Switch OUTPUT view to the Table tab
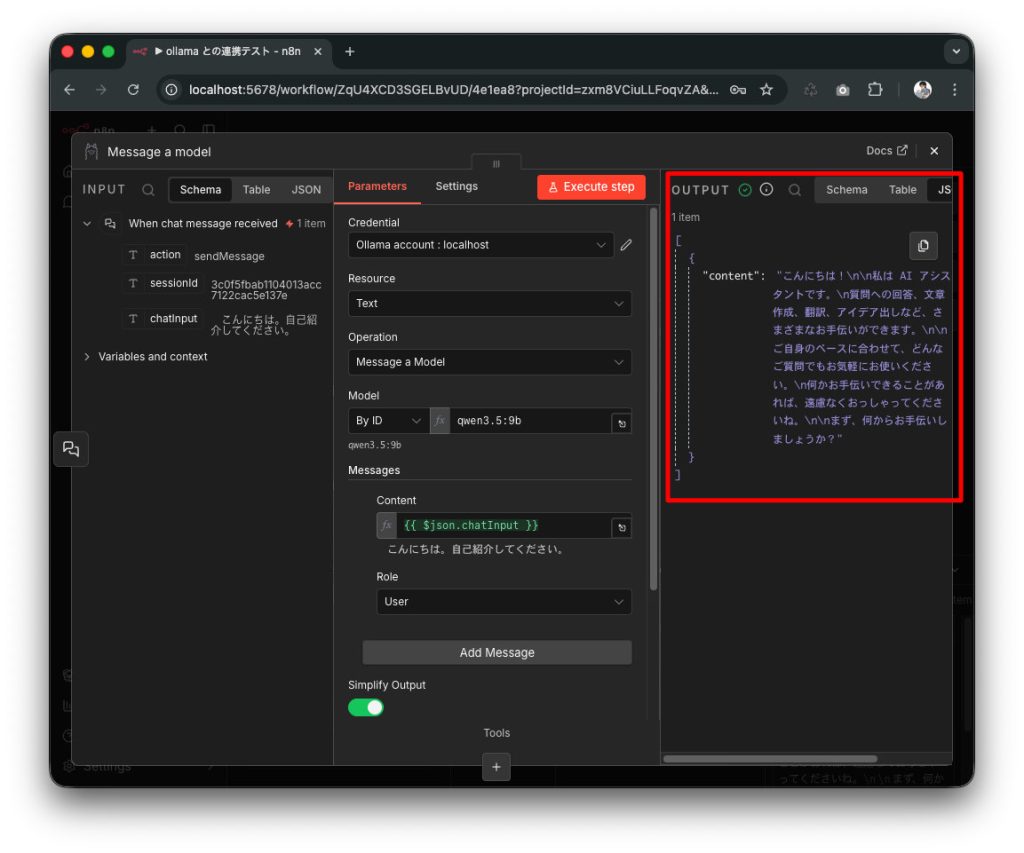Image resolution: width=1024 pixels, height=853 pixels. click(x=902, y=189)
